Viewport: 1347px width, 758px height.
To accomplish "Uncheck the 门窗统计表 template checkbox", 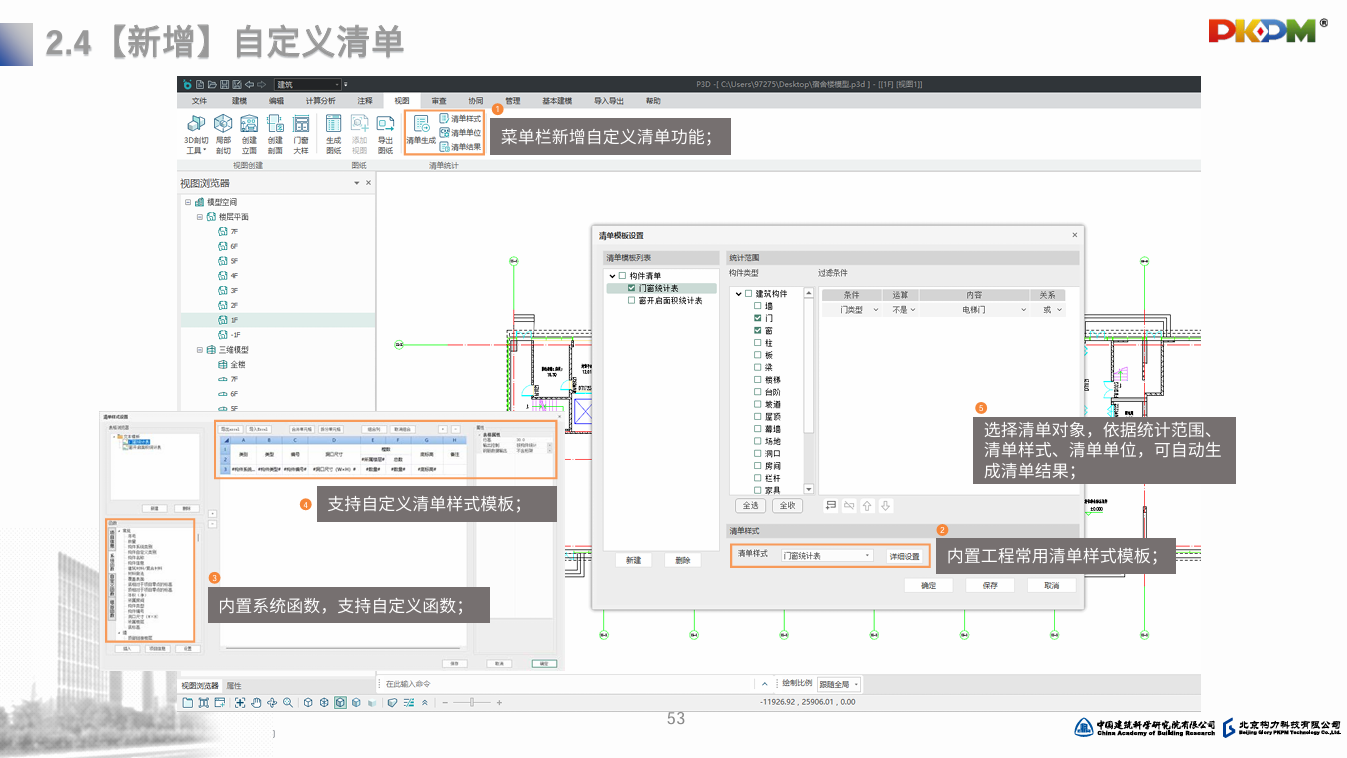I will click(631, 288).
